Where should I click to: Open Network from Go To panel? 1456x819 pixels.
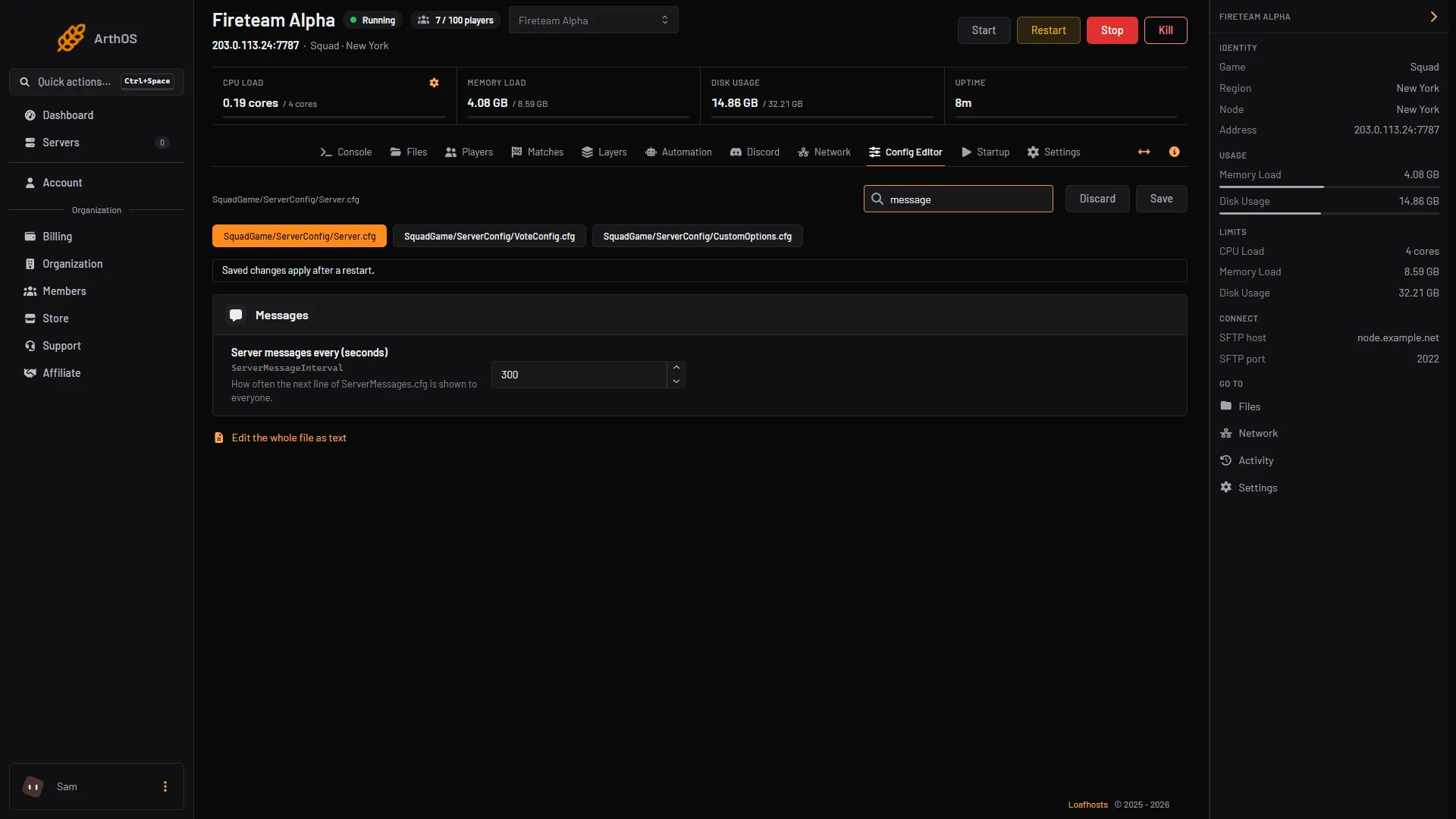point(1249,433)
